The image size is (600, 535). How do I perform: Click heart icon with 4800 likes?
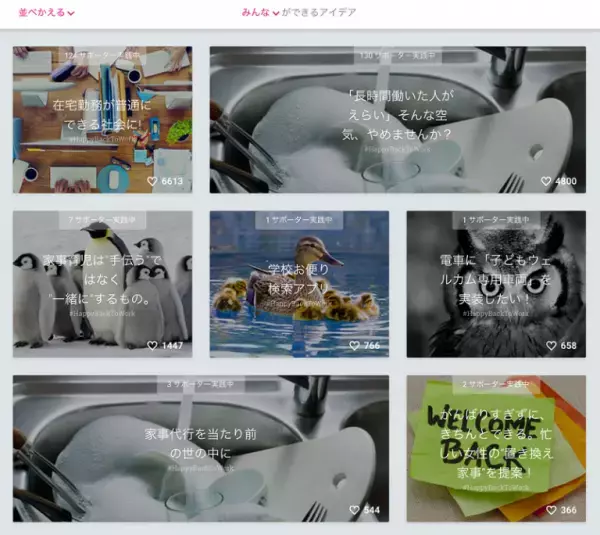click(546, 181)
